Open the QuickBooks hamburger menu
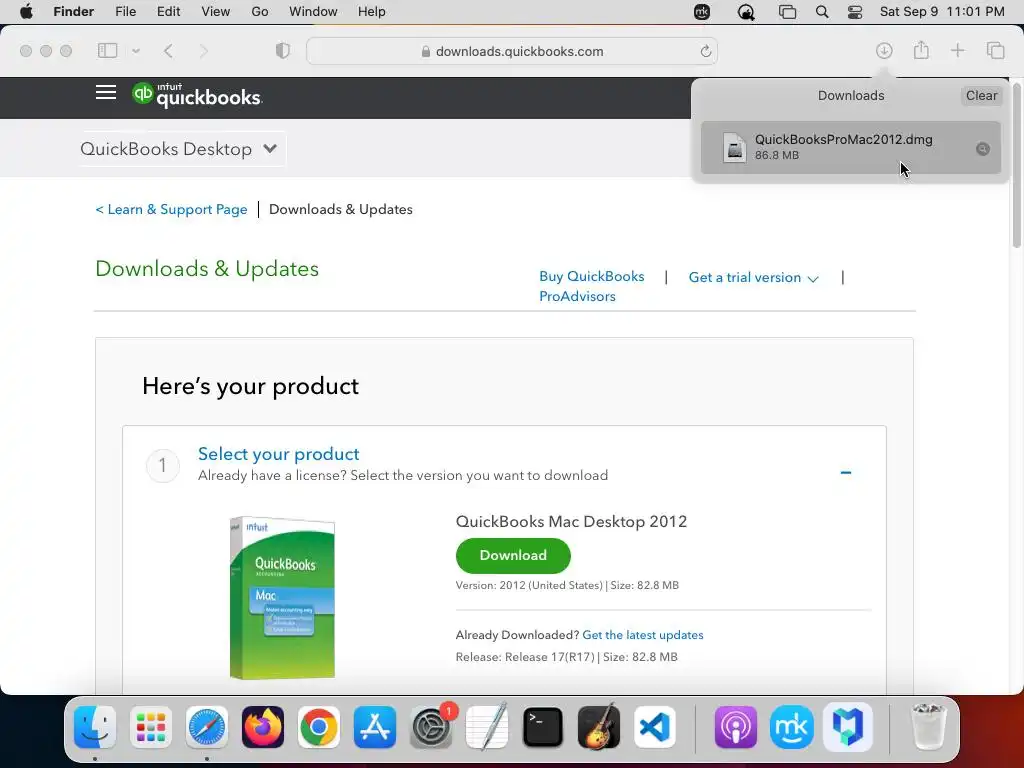 pos(106,92)
